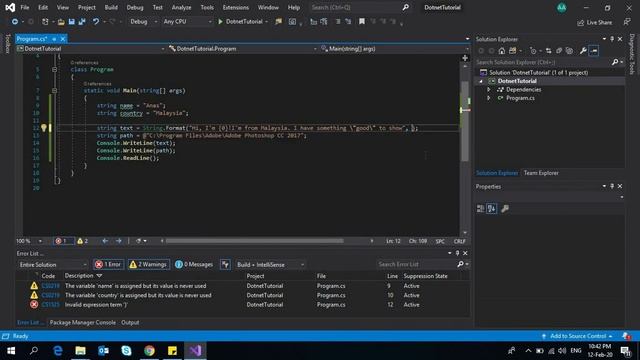Image resolution: width=640 pixels, height=360 pixels.
Task: Click the Categorized icon in Properties panel
Action: click(480, 209)
